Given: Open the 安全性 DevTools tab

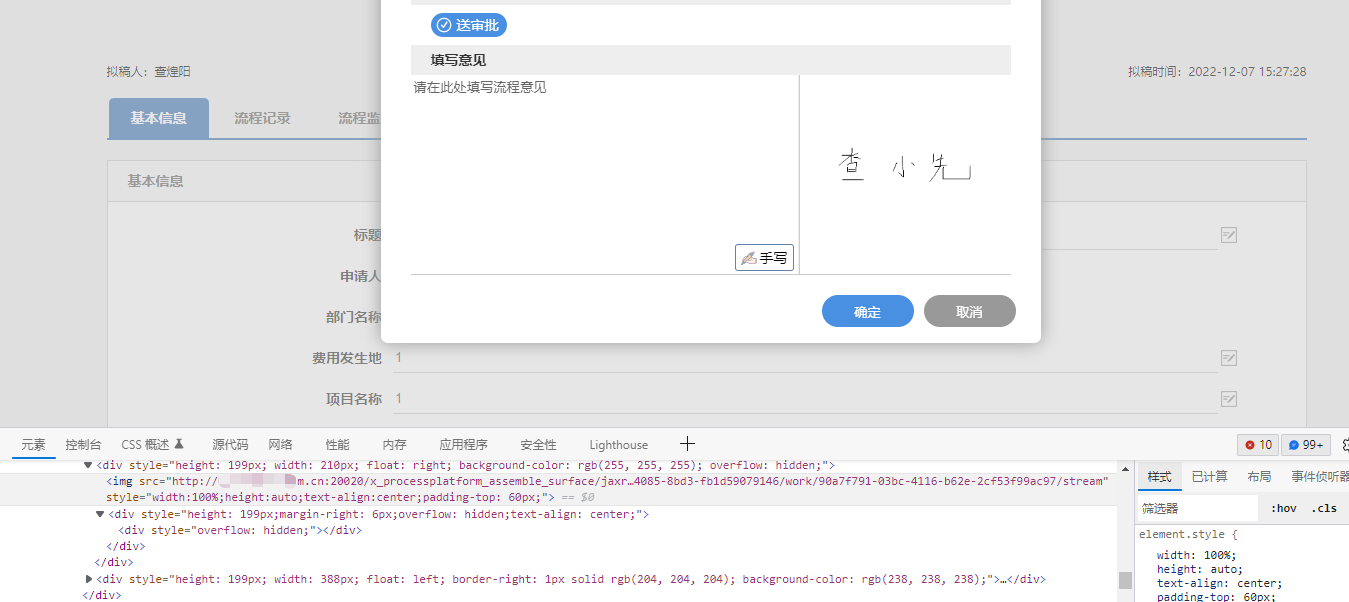Looking at the screenshot, I should (538, 445).
